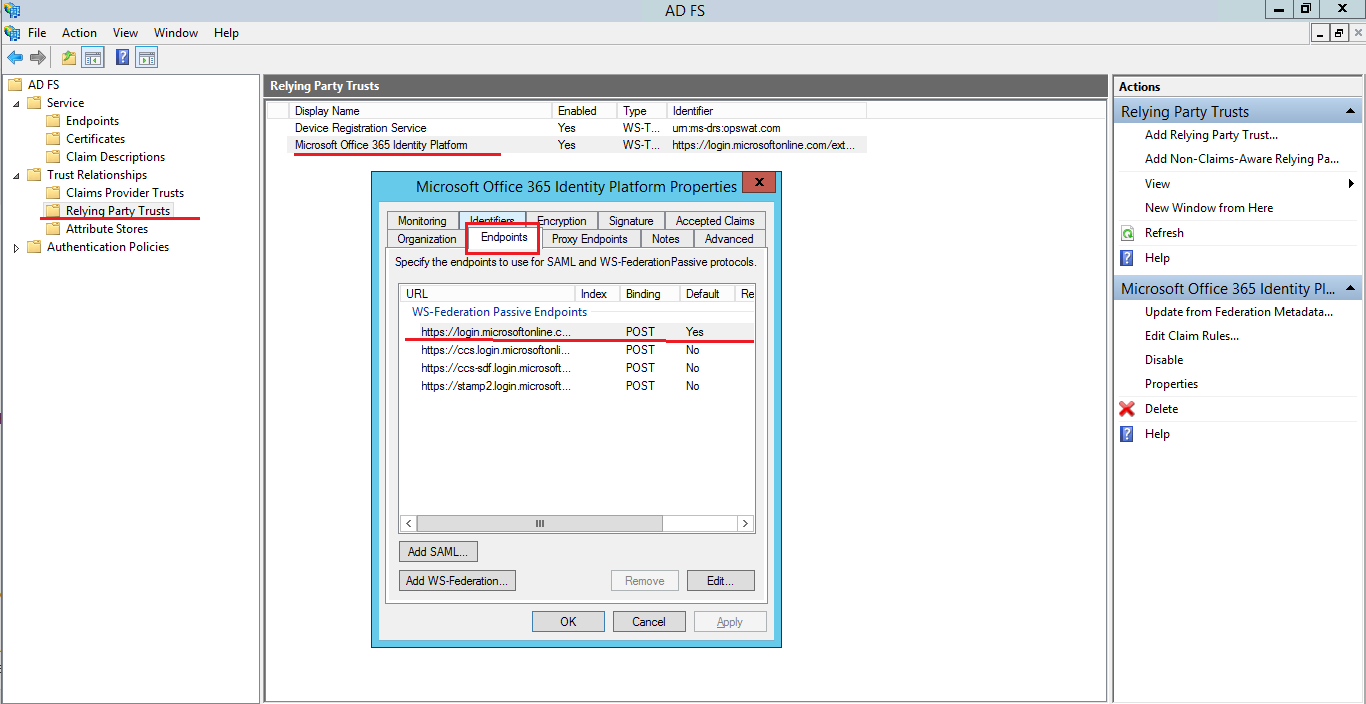1366x704 pixels.
Task: Click the endpoints list horizontal scrollbar thumb
Action: click(539, 523)
